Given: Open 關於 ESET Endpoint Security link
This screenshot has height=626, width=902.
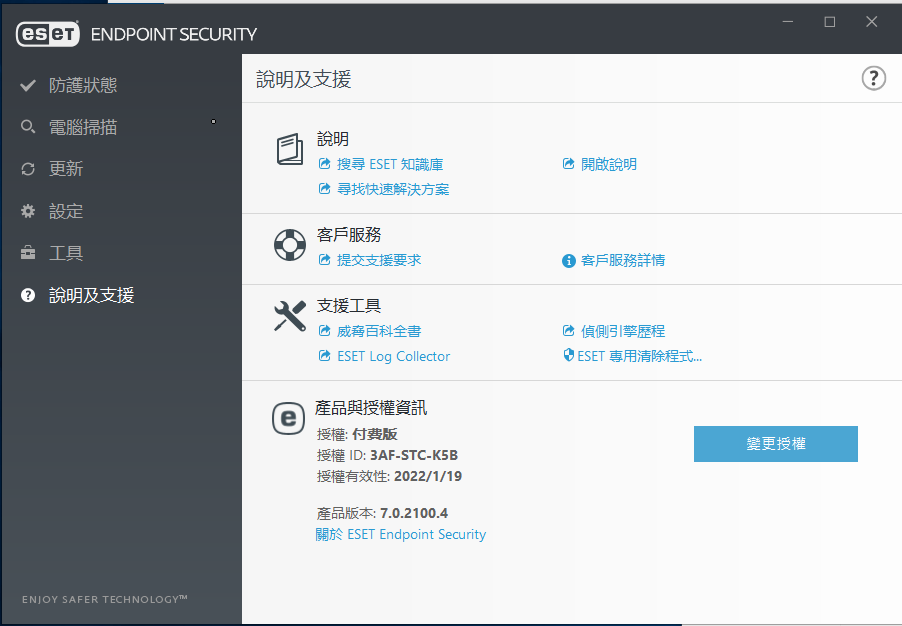Looking at the screenshot, I should point(401,535).
